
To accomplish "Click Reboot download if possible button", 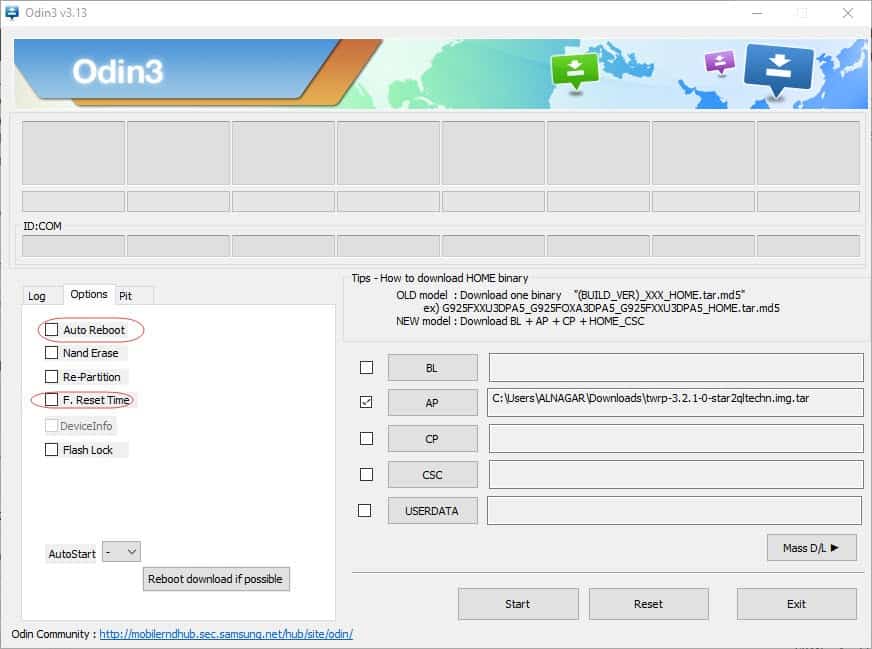I will (x=216, y=579).
